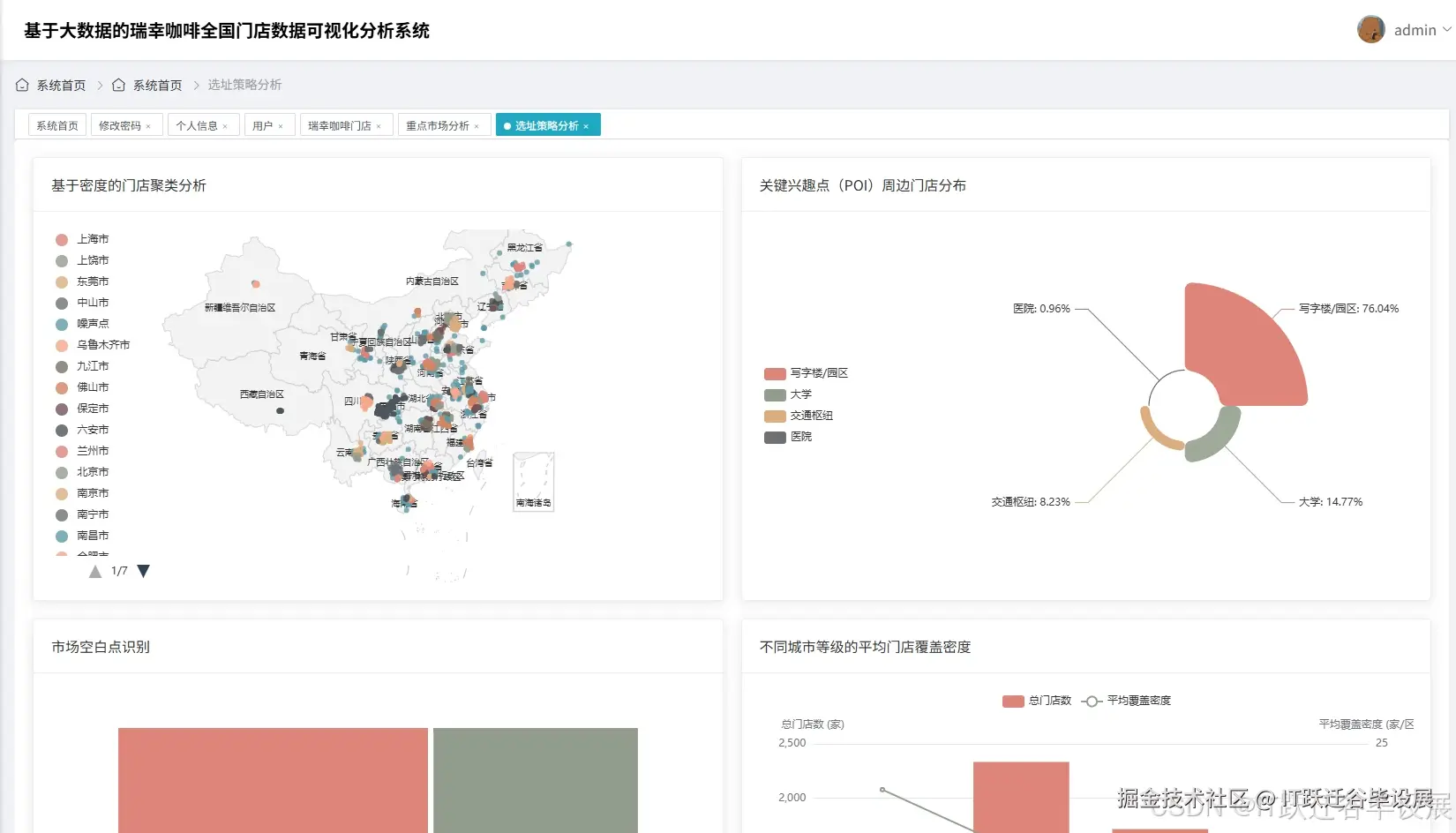
Task: Hide 交通枢纽 in the POI chart legend
Action: click(x=799, y=416)
